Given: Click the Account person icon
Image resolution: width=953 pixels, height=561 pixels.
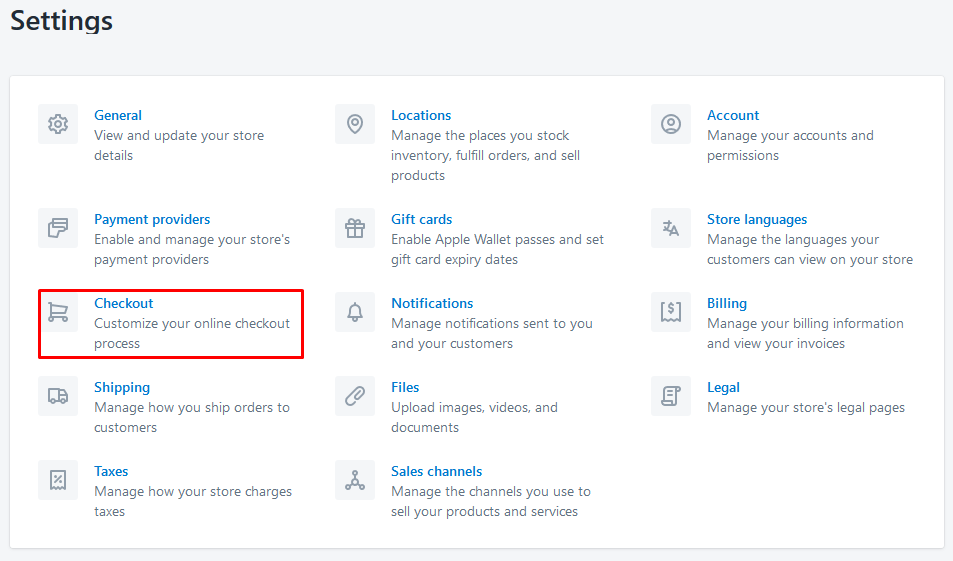Looking at the screenshot, I should click(671, 124).
